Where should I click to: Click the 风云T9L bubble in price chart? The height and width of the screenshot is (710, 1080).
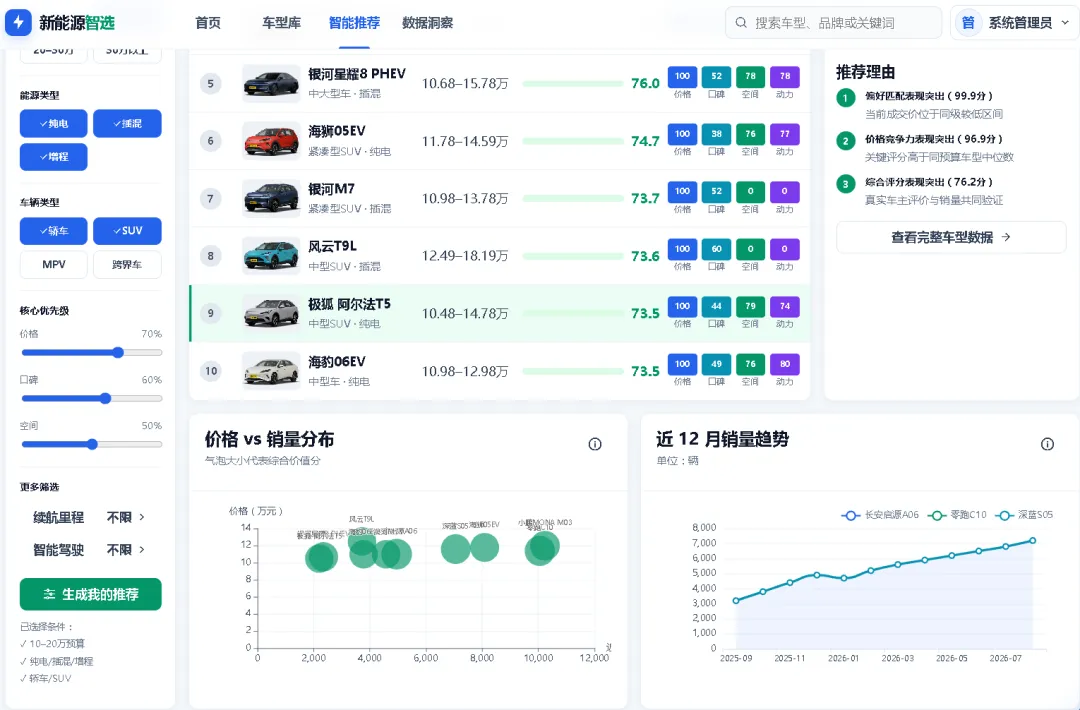[361, 541]
